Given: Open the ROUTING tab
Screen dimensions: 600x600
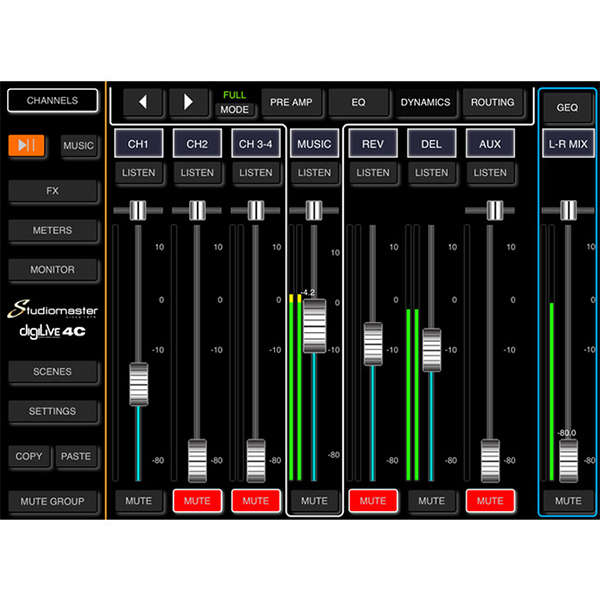Looking at the screenshot, I should click(492, 102).
